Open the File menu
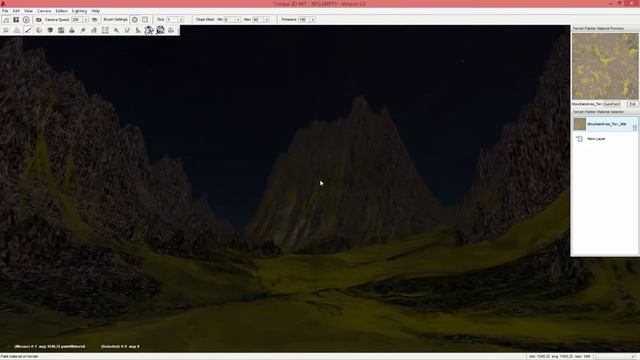This screenshot has height=360, width=640. tap(5, 11)
